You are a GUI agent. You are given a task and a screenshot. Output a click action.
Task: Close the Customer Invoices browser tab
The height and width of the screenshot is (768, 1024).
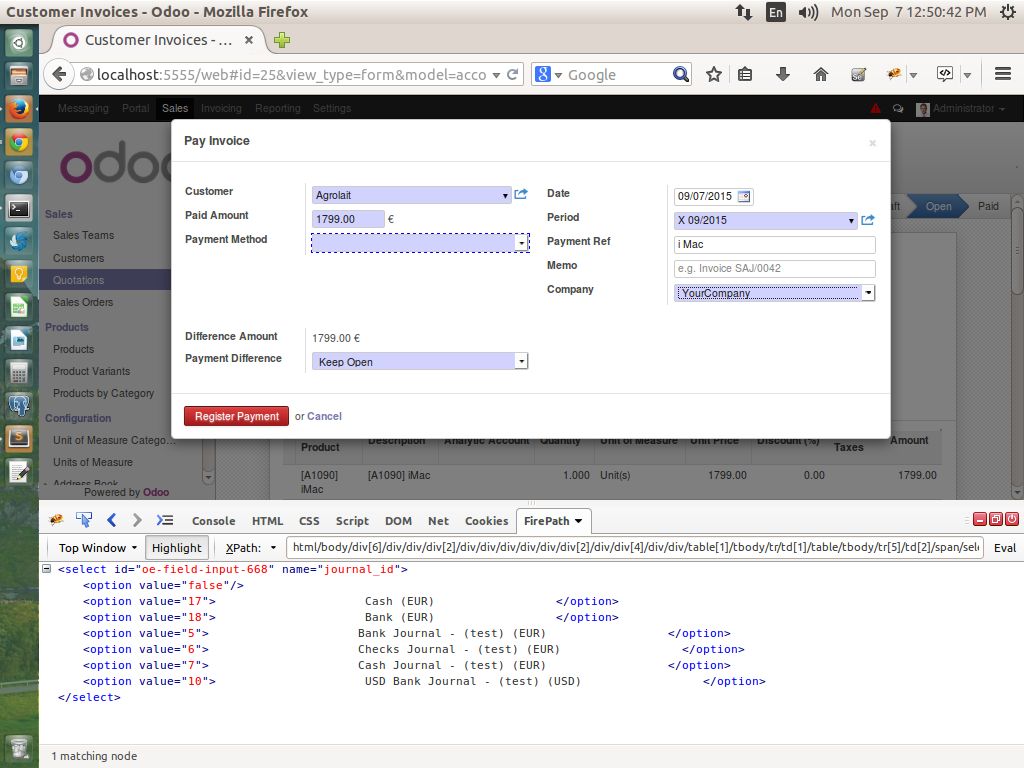(249, 40)
